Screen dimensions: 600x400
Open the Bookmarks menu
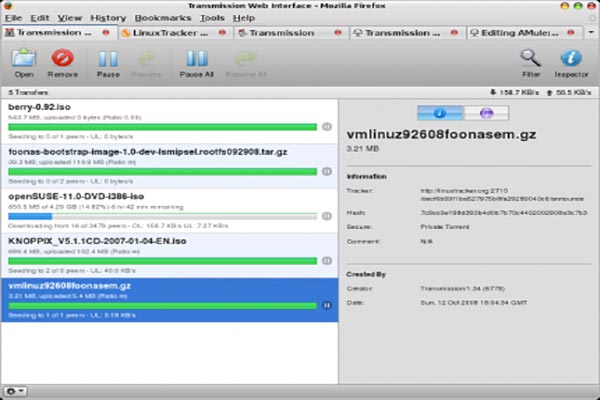point(163,18)
